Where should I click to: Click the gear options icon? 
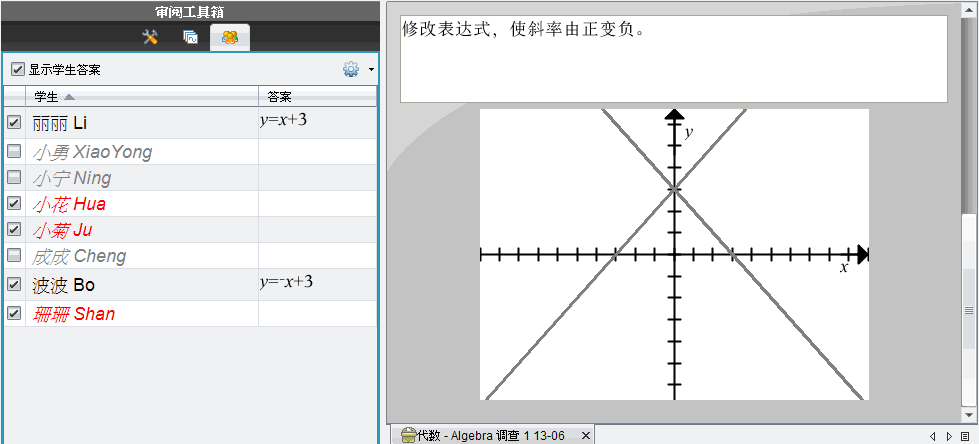pos(351,70)
